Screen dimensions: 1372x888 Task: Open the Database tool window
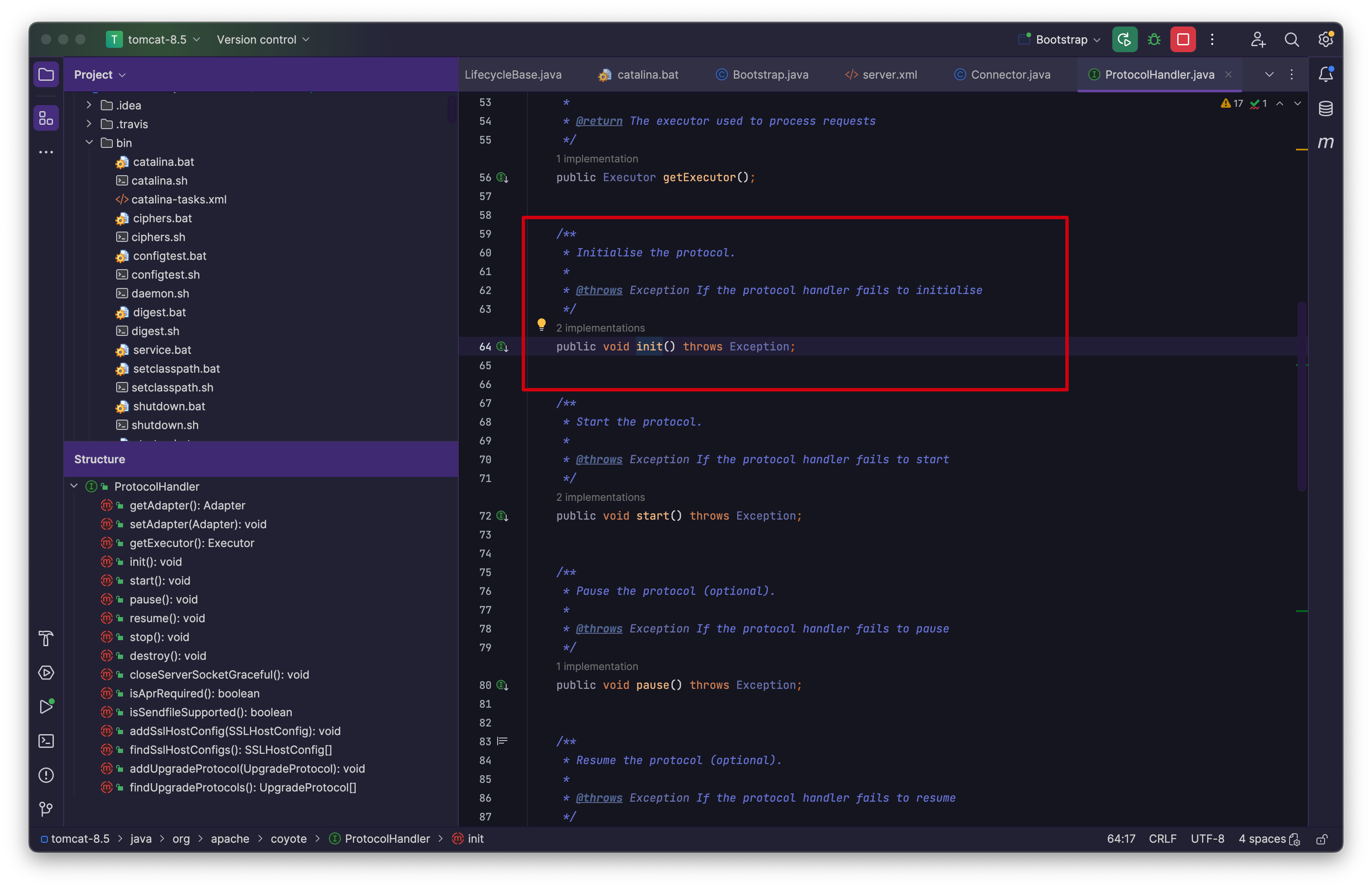1325,109
